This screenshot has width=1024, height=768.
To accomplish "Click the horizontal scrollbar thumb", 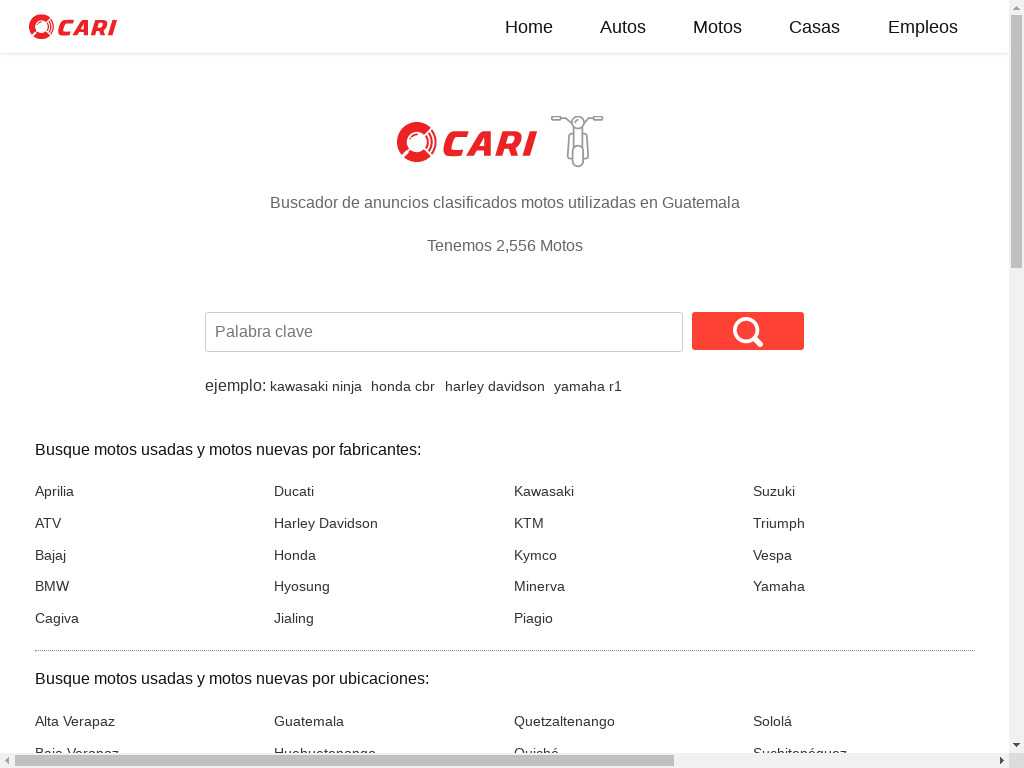I will (344, 761).
